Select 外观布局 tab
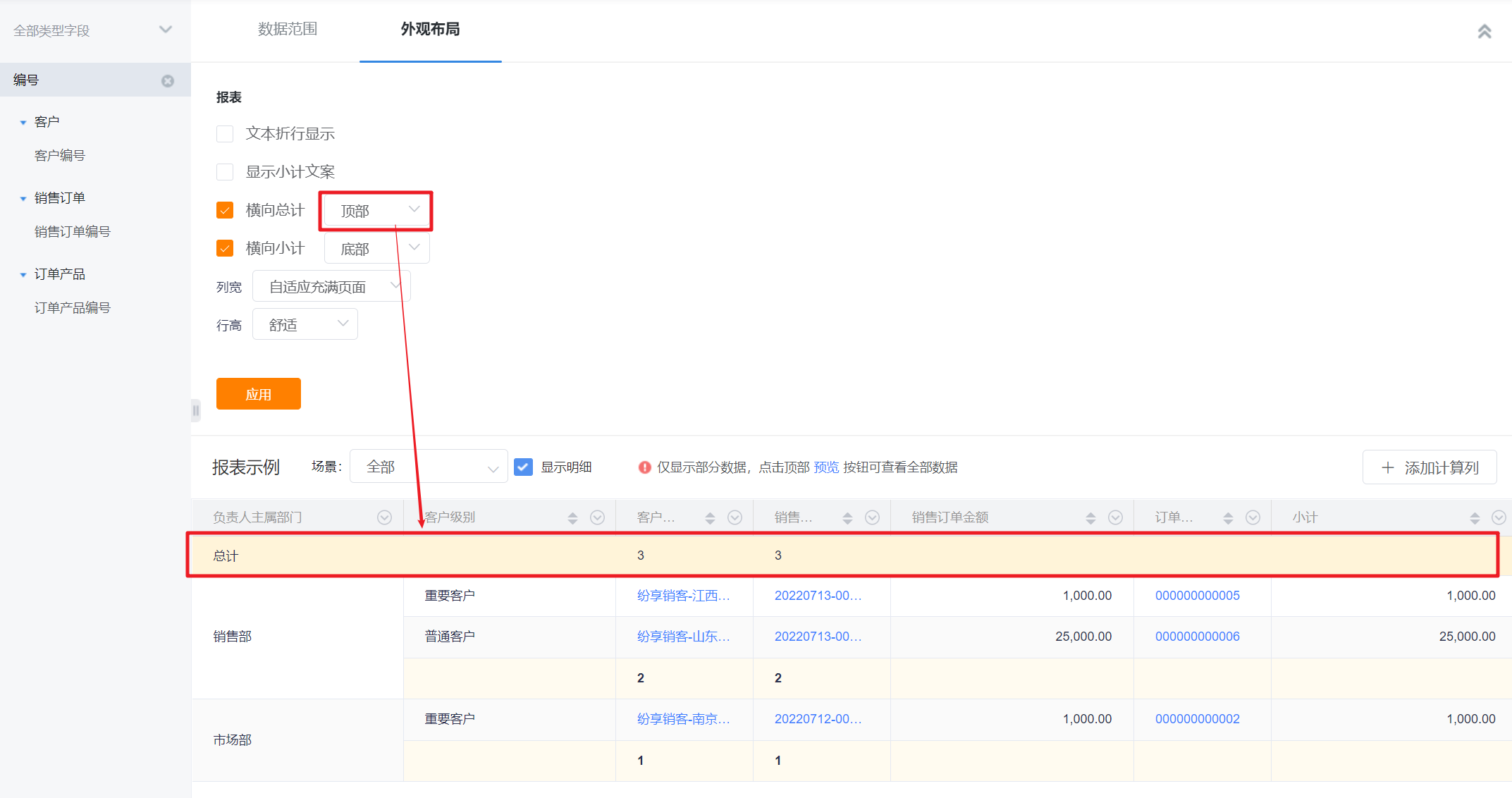 (430, 30)
